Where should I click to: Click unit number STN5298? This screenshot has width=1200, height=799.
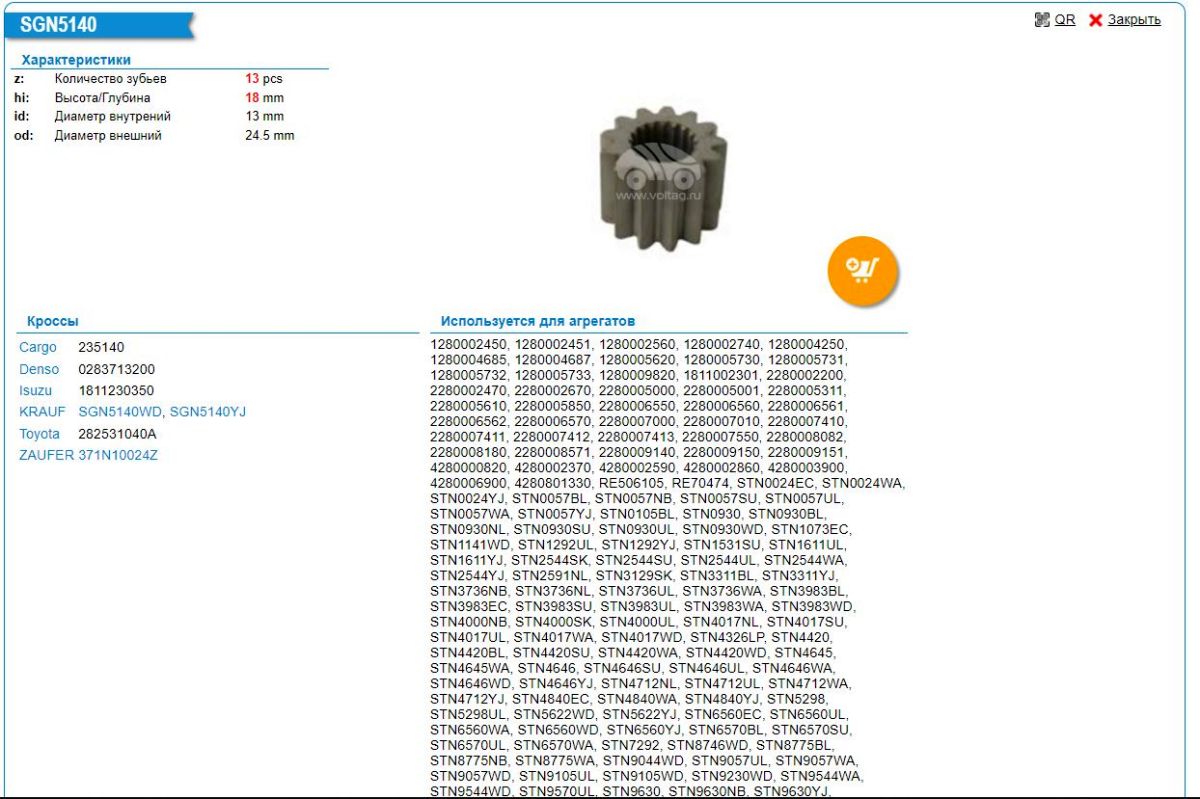click(796, 700)
